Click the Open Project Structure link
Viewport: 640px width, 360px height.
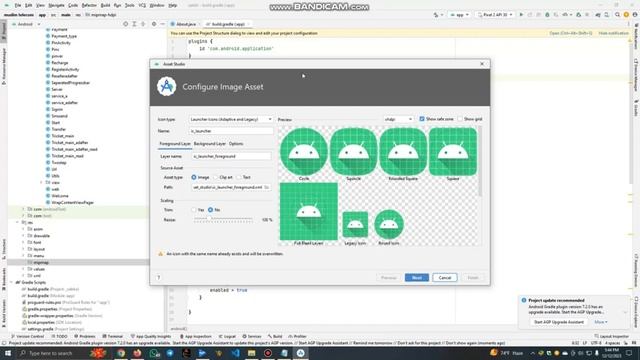tap(571, 33)
